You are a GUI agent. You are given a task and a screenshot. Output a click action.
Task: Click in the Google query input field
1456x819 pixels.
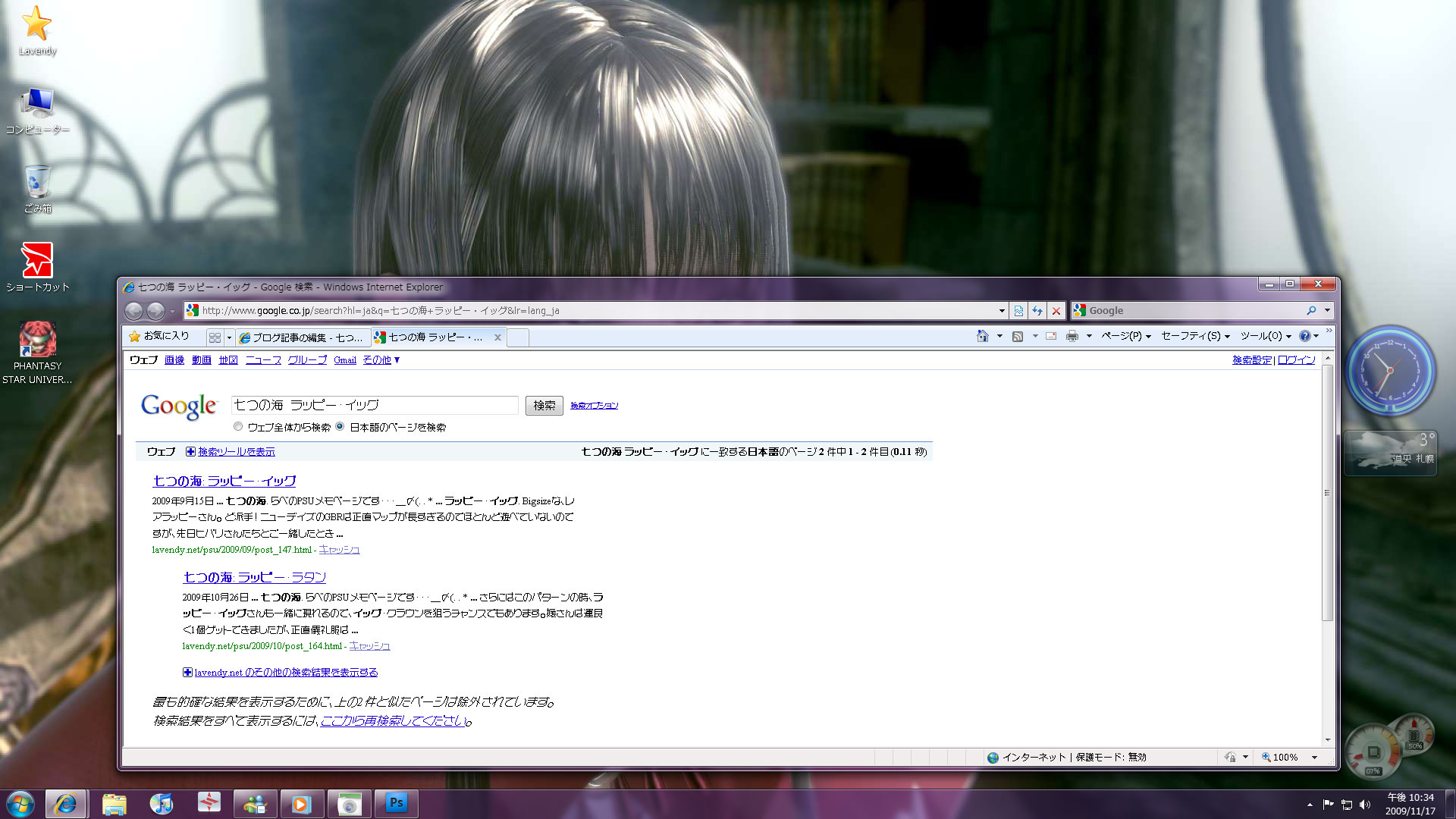tap(375, 406)
